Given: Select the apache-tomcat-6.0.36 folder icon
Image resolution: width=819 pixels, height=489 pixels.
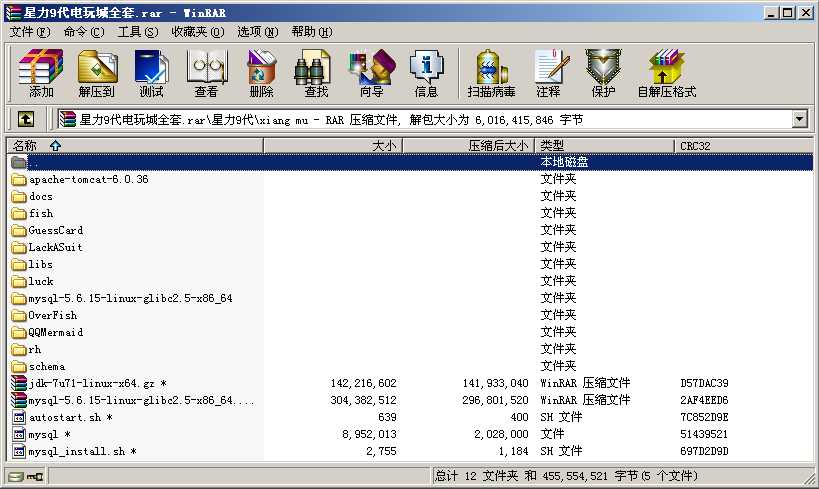Looking at the screenshot, I should click(x=19, y=180).
